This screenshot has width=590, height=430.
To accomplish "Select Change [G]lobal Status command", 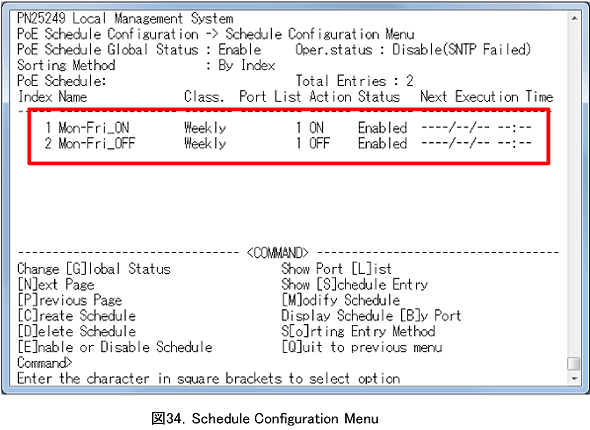I will coord(94,269).
